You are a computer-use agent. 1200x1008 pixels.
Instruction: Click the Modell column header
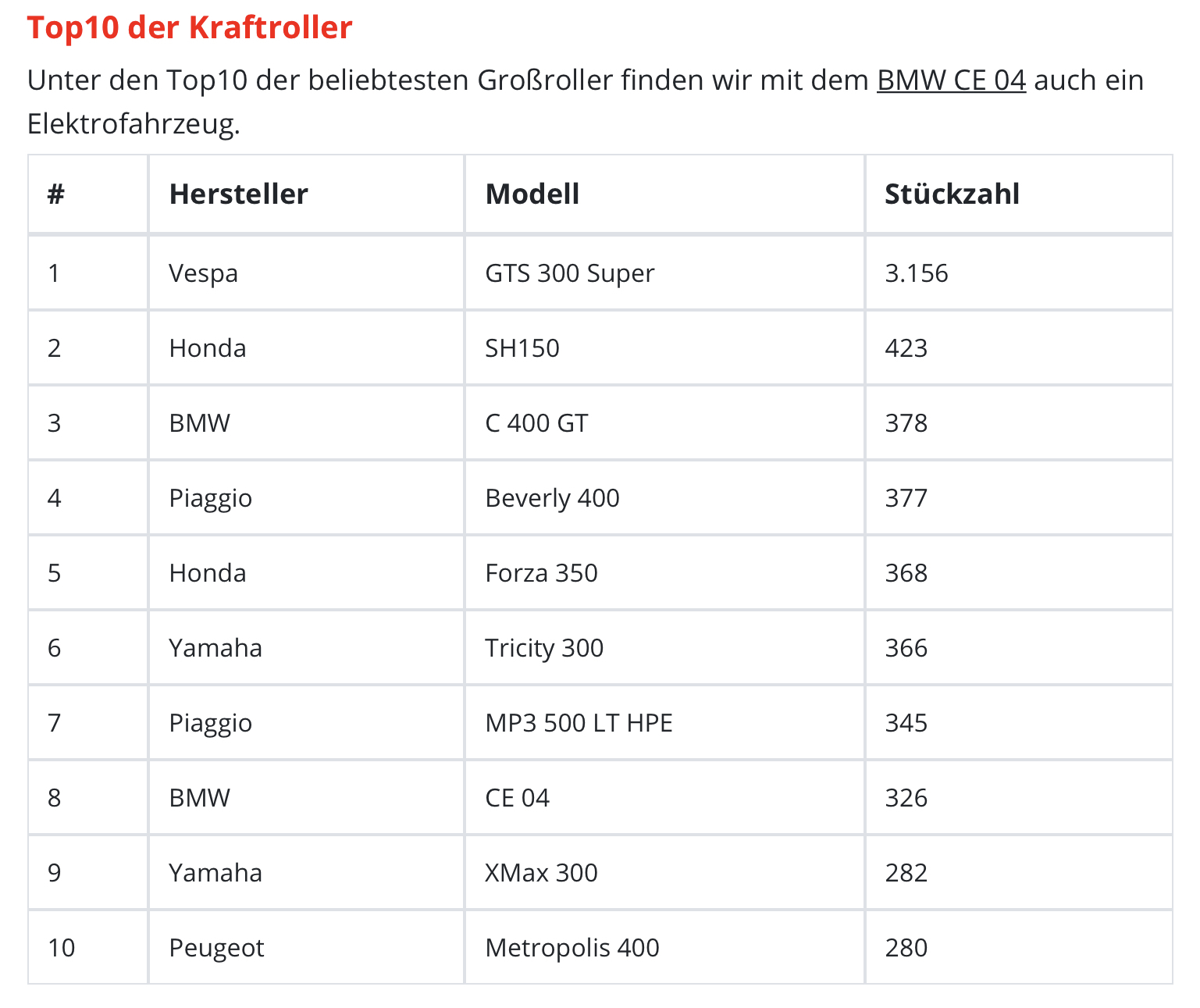pos(532,194)
